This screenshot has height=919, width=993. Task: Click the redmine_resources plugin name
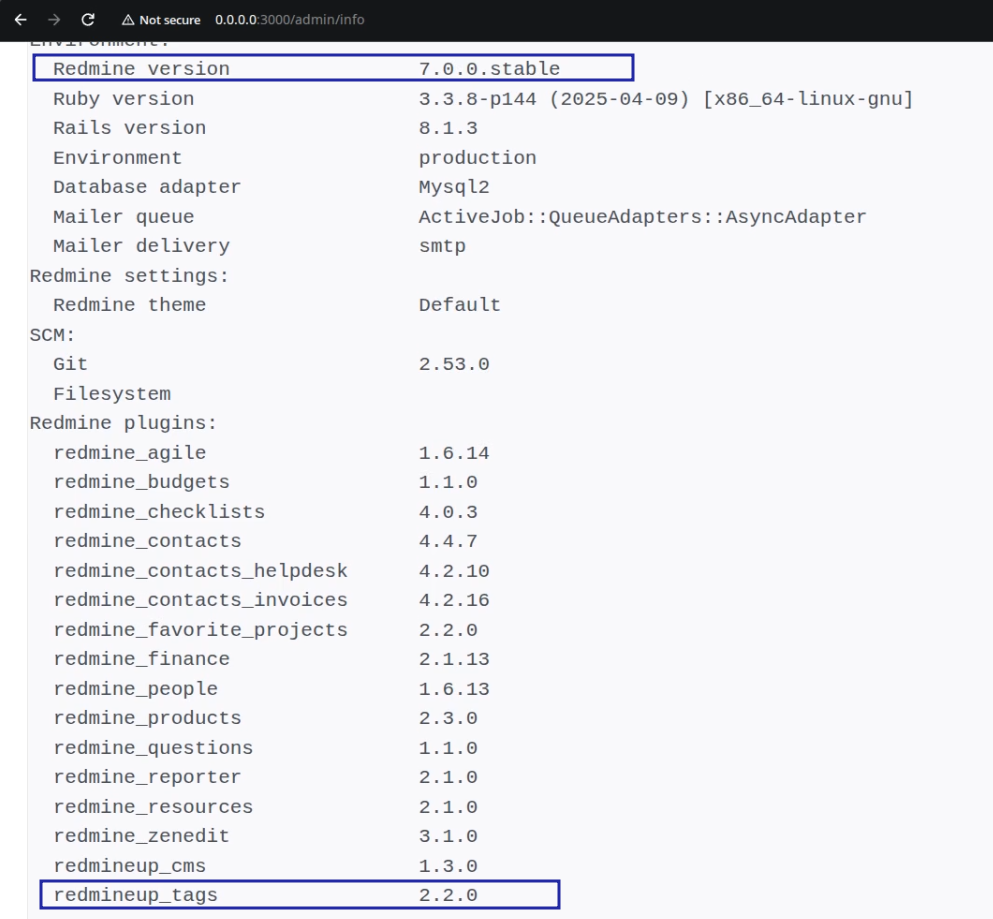tap(153, 806)
